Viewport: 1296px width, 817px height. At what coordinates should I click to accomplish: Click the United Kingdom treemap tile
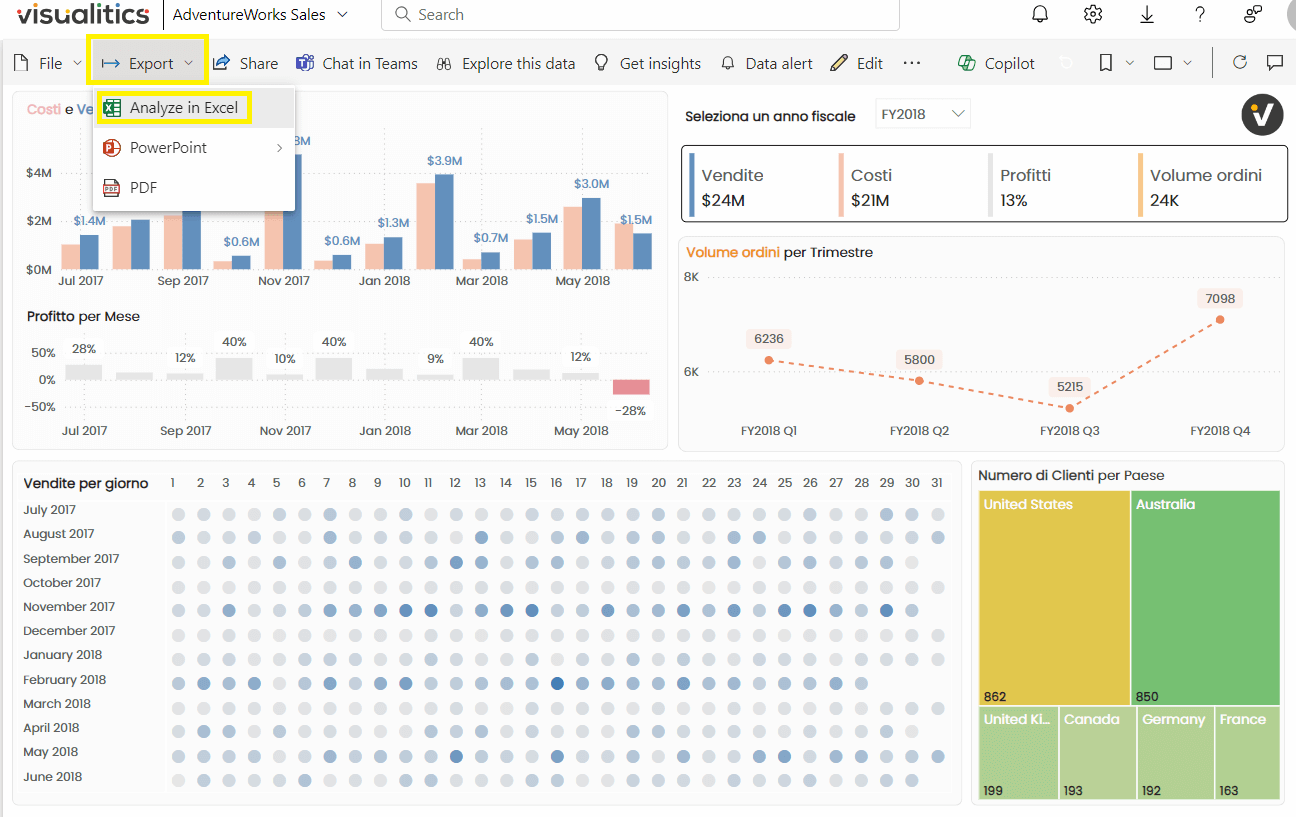point(1018,753)
